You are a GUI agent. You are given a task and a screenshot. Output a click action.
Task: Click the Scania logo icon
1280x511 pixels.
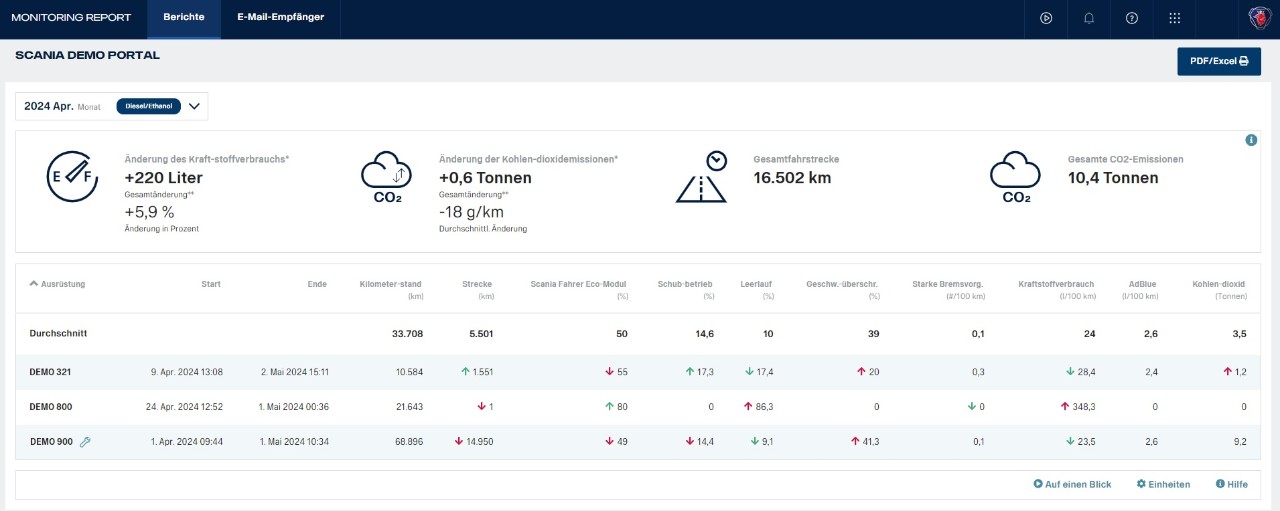1259,18
